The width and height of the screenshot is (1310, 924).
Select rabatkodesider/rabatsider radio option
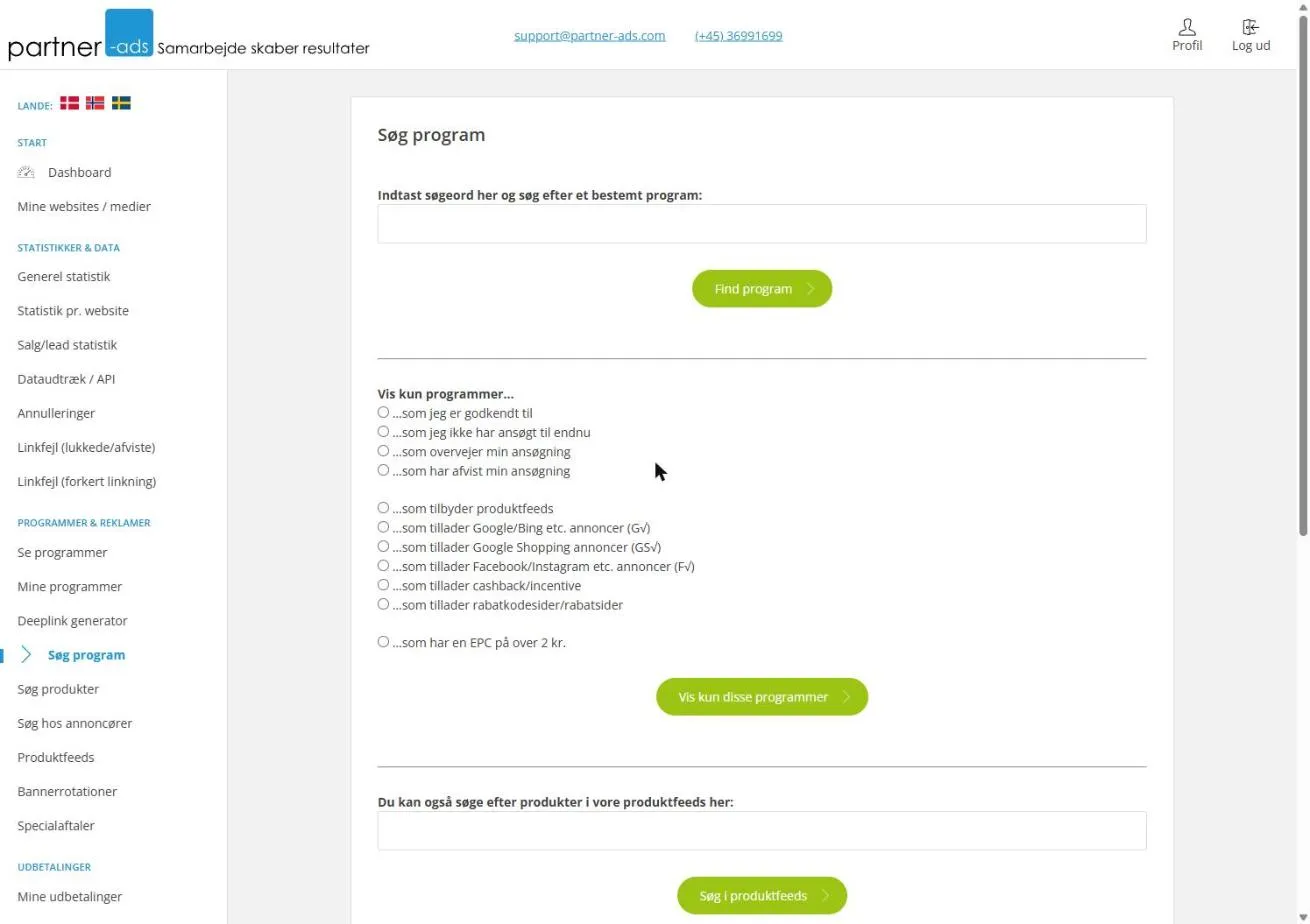[383, 603]
